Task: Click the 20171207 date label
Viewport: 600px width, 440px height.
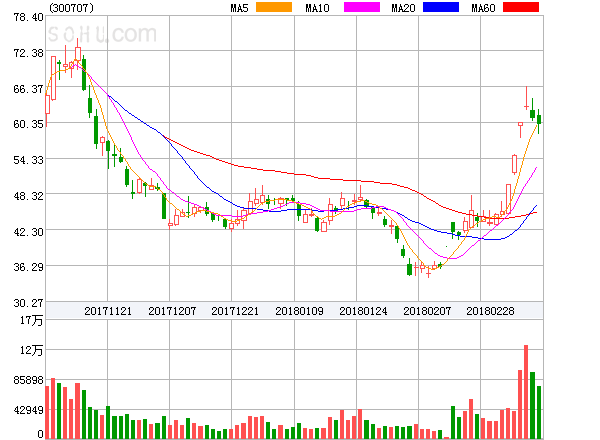Action: point(172,311)
